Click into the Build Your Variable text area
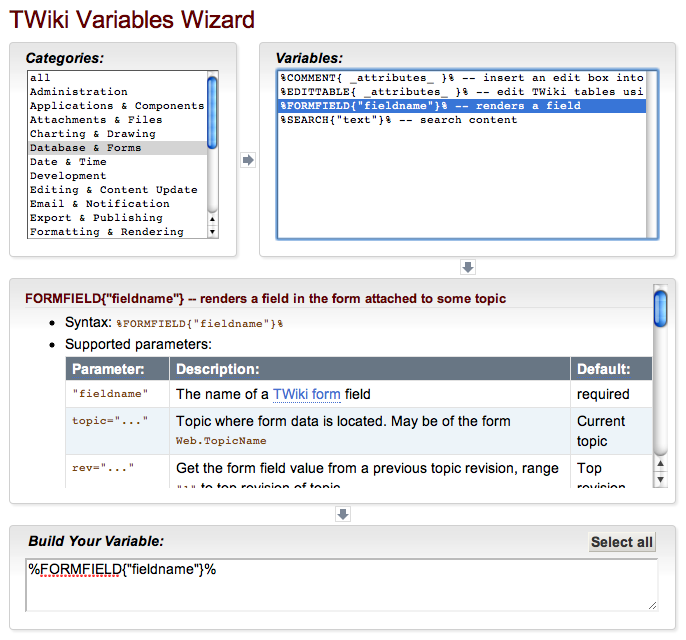Screen dimensions: 686x640 pos(341,585)
